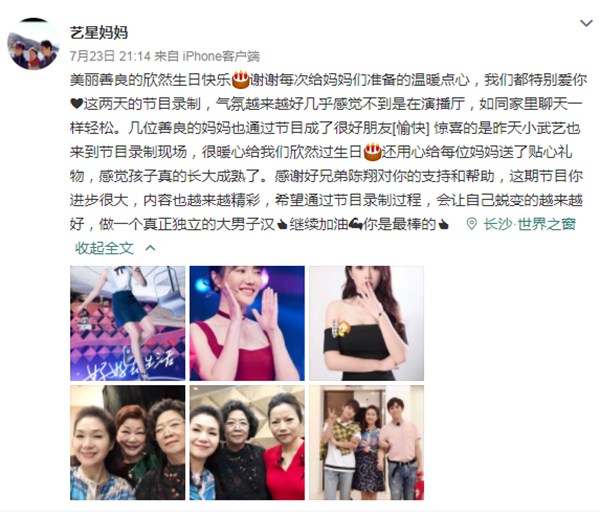Screen dimensions: 600x518
Task: Collapse the post with 收起全文
Action: pos(104,248)
